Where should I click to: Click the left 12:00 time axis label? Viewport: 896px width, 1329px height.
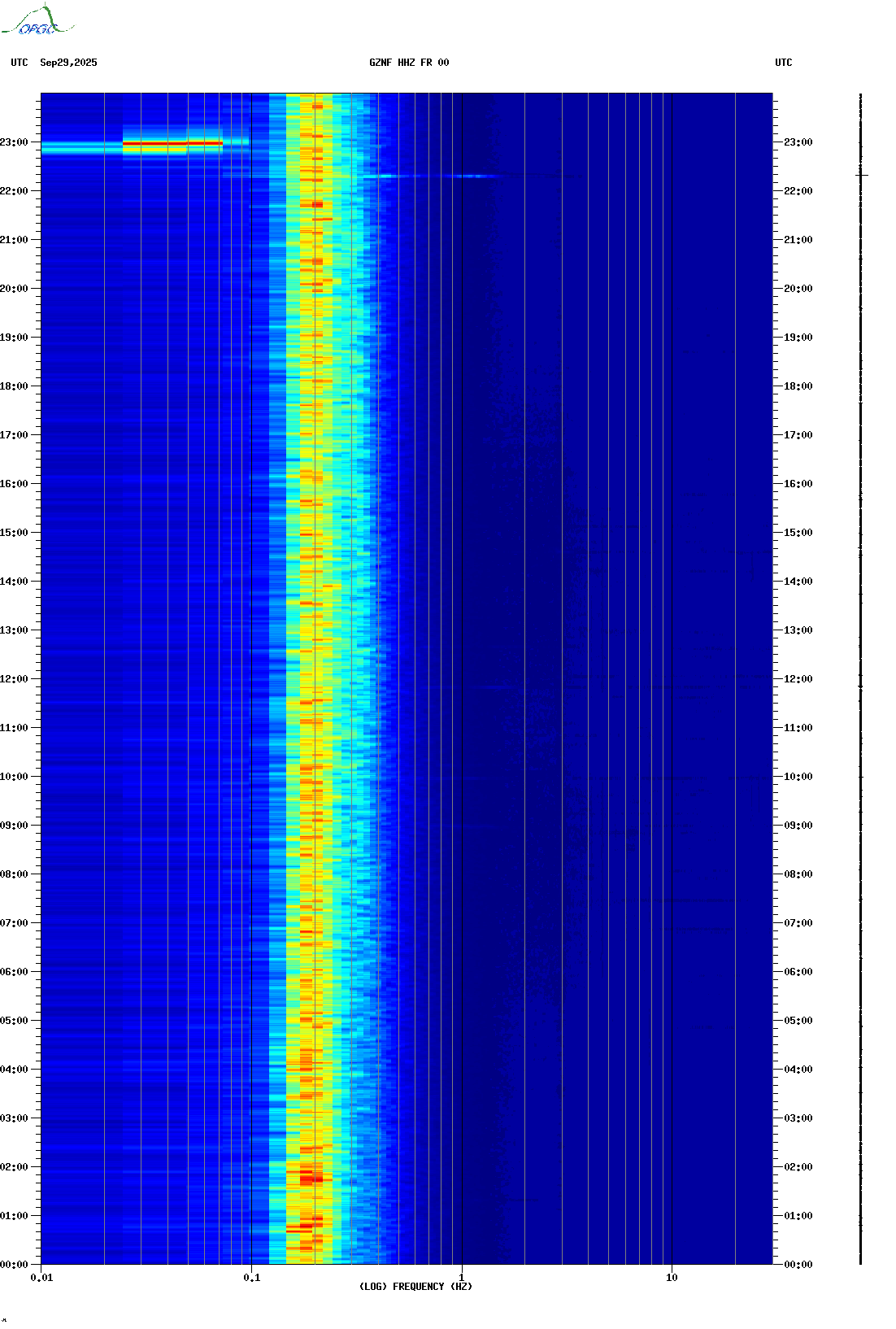pyautogui.click(x=14, y=679)
